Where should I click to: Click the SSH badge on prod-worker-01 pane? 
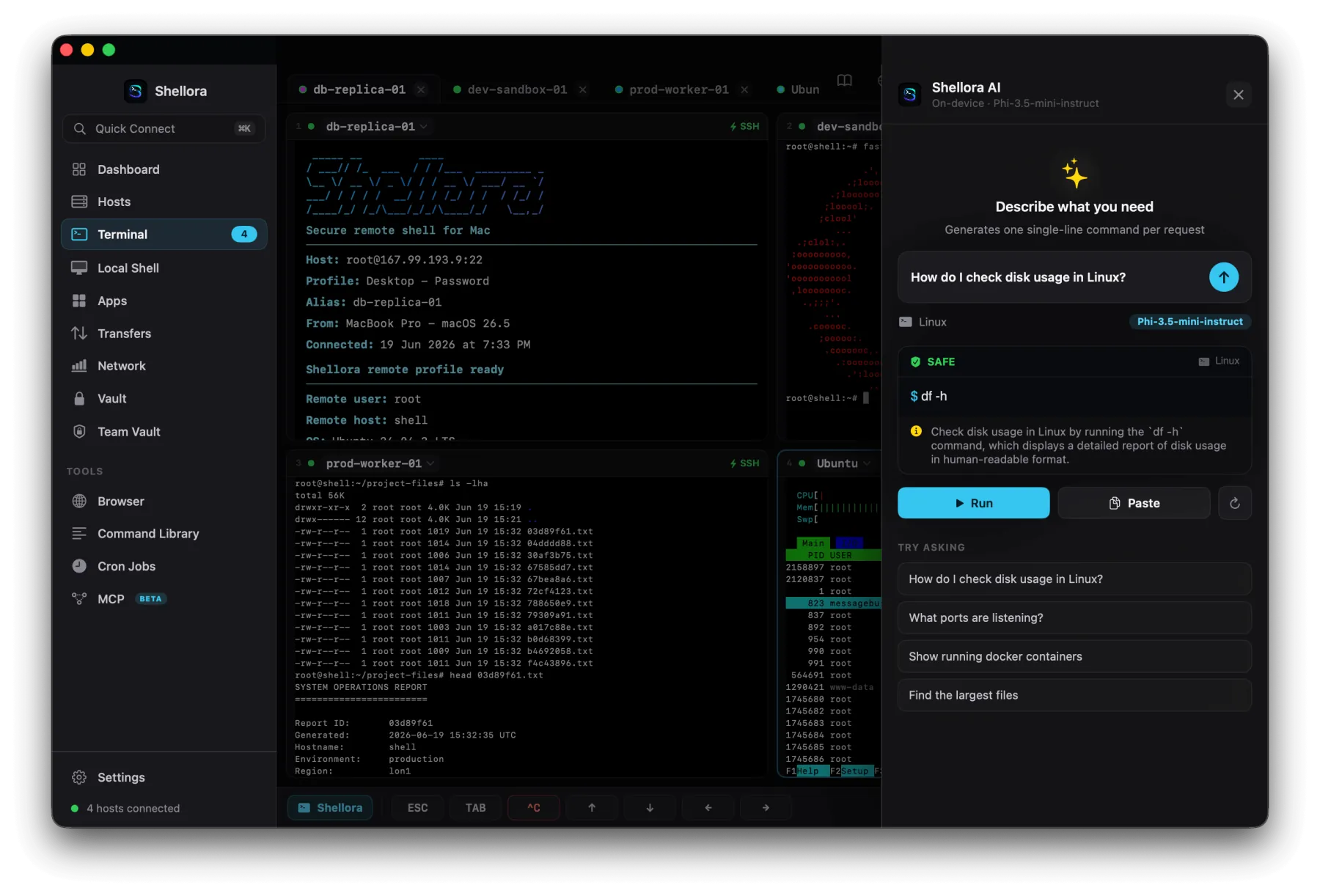tap(745, 463)
